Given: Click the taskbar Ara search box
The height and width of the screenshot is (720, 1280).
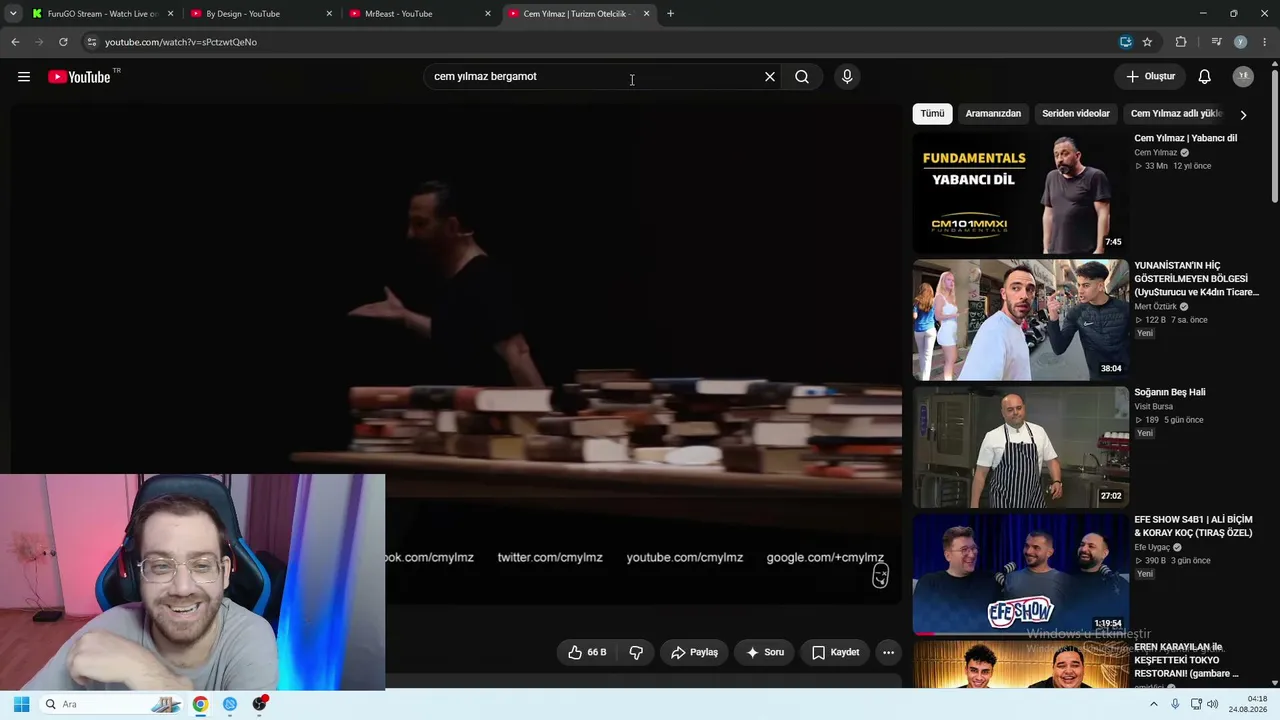Looking at the screenshot, I should point(112,704).
